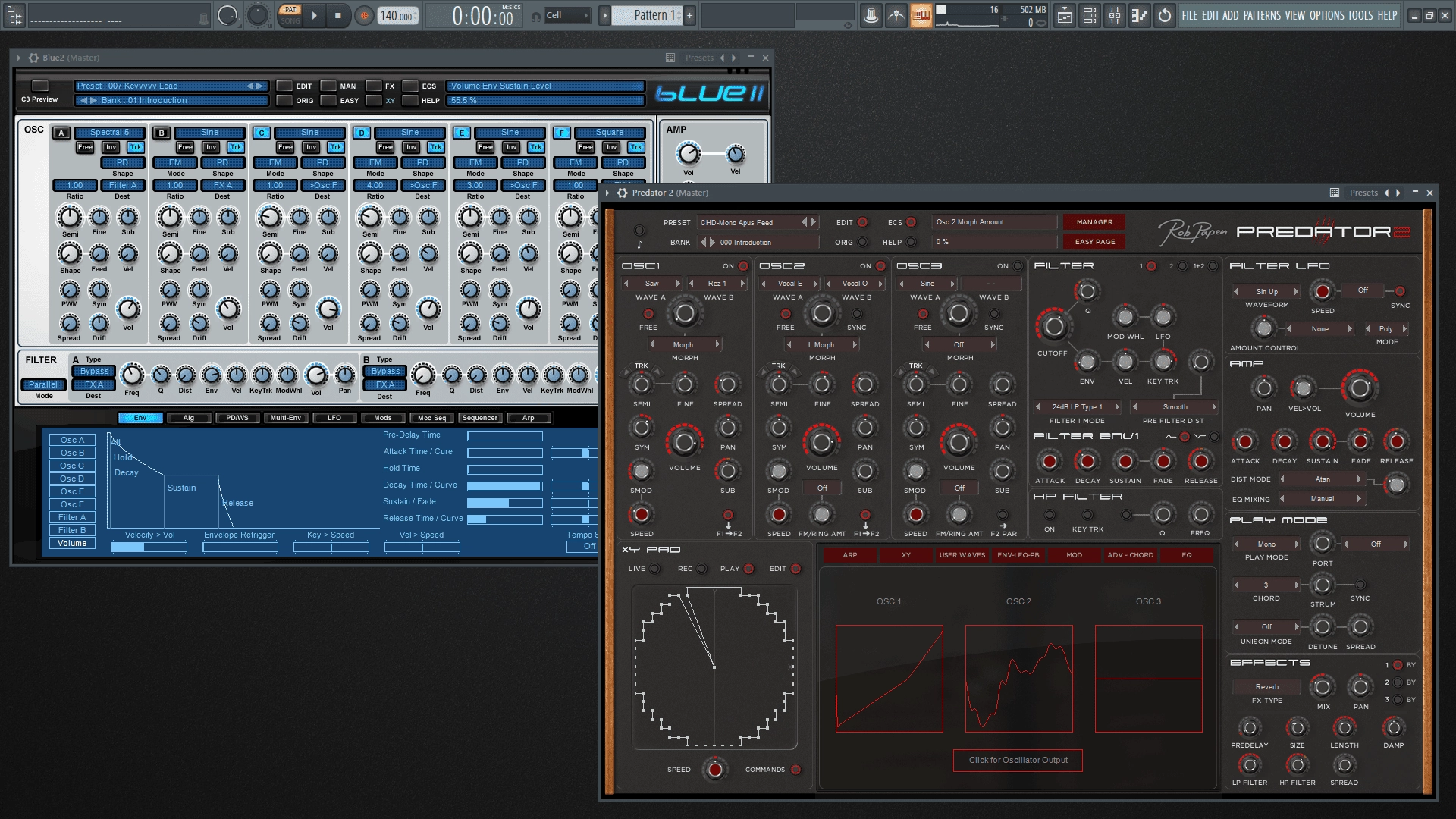Switch to the LFO tab in Blue2
The width and height of the screenshot is (1456, 819).
(334, 418)
